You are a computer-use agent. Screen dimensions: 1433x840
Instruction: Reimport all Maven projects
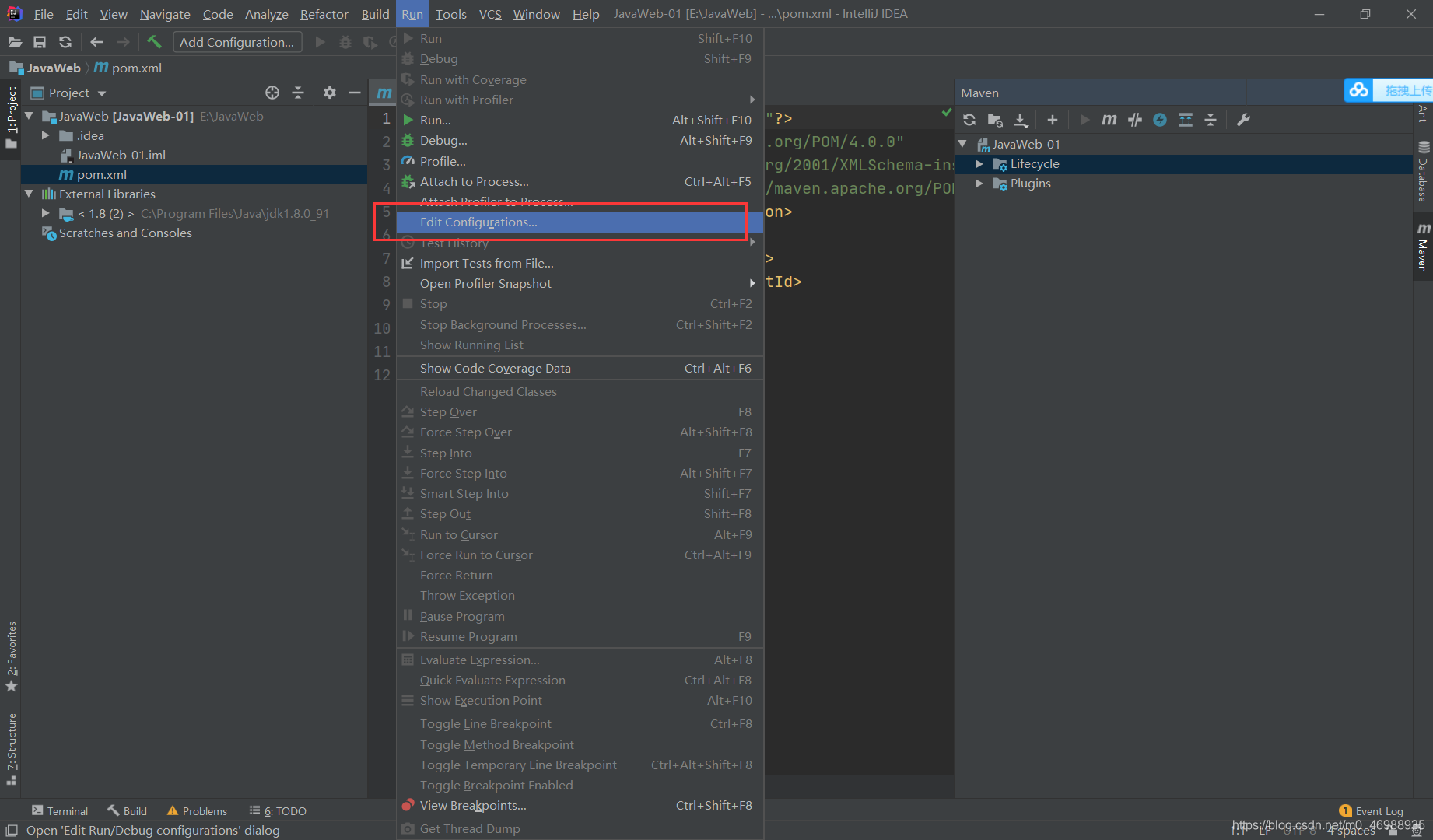969,120
